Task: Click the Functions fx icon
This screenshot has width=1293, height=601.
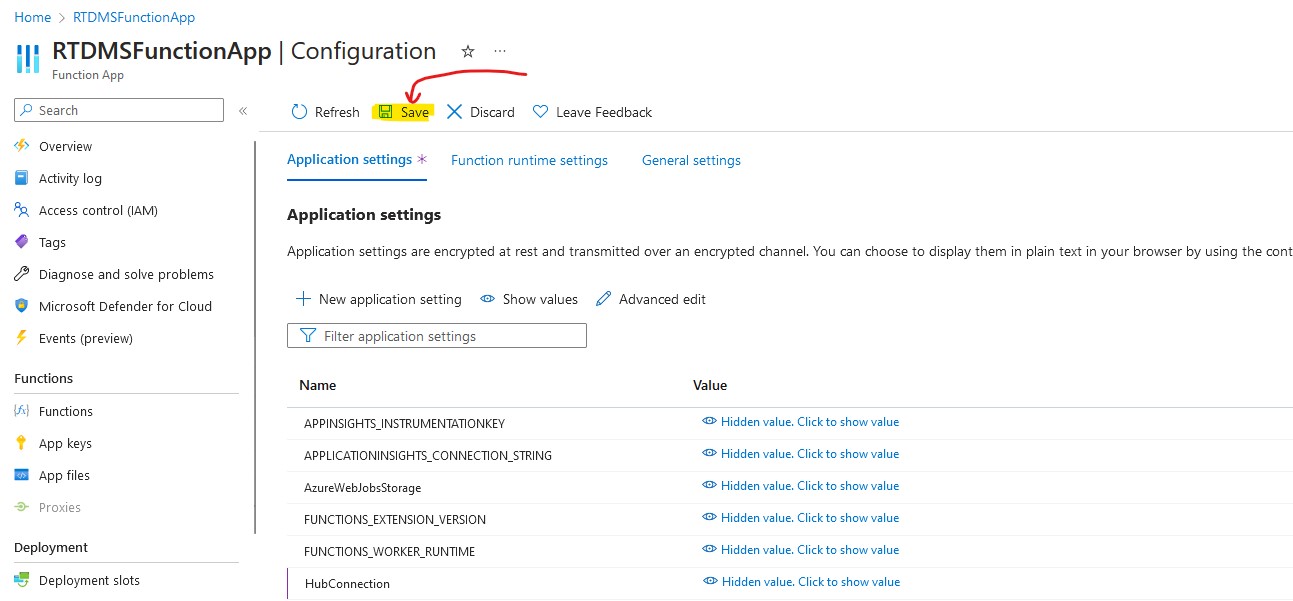Action: click(x=22, y=411)
